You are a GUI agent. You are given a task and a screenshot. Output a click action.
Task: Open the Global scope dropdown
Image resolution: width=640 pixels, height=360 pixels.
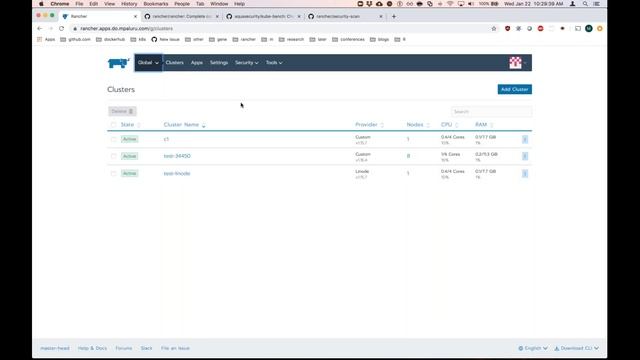149,63
